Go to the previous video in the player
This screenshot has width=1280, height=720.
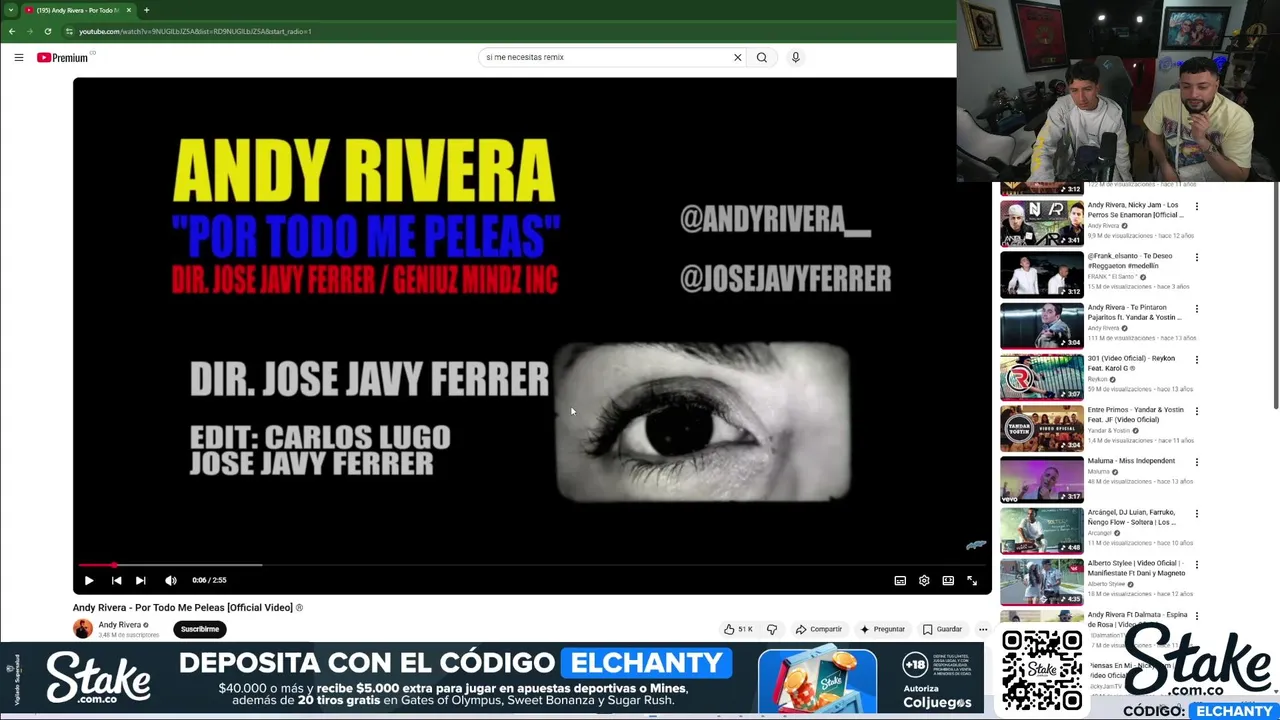[x=116, y=580]
